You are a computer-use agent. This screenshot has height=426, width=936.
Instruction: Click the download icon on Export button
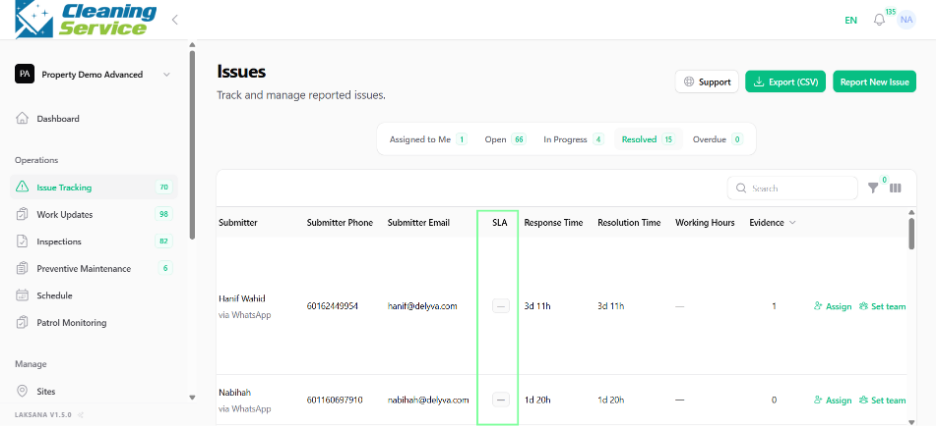[x=759, y=82]
